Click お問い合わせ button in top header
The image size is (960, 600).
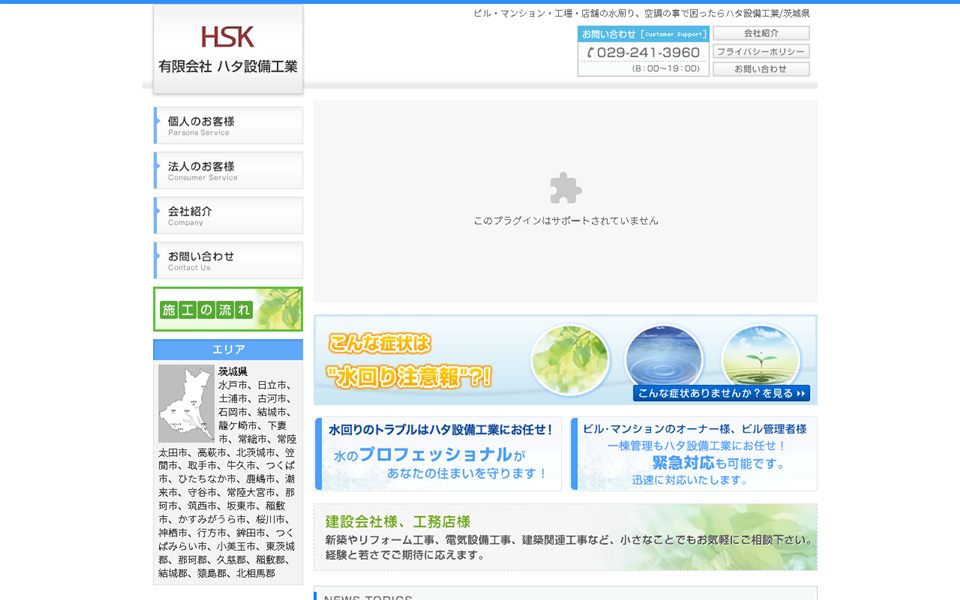pyautogui.click(x=761, y=69)
